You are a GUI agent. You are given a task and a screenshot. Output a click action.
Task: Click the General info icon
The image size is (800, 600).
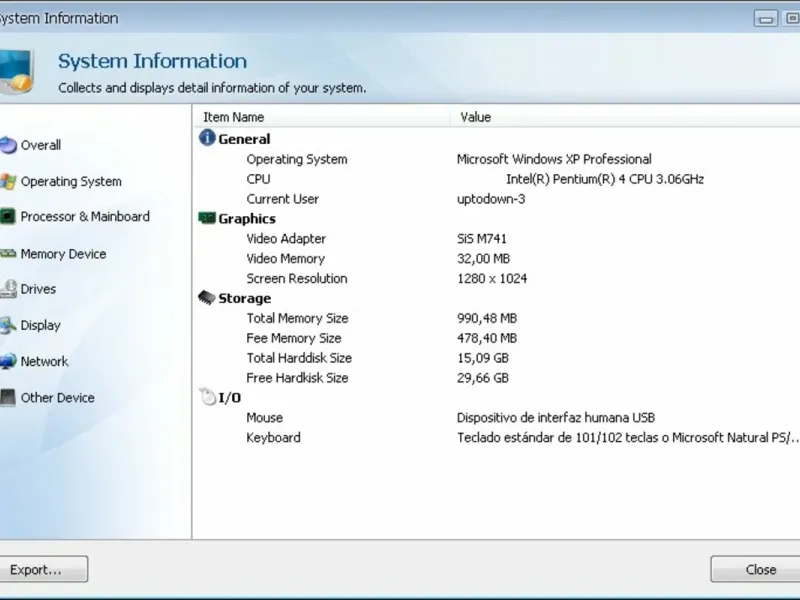207,137
